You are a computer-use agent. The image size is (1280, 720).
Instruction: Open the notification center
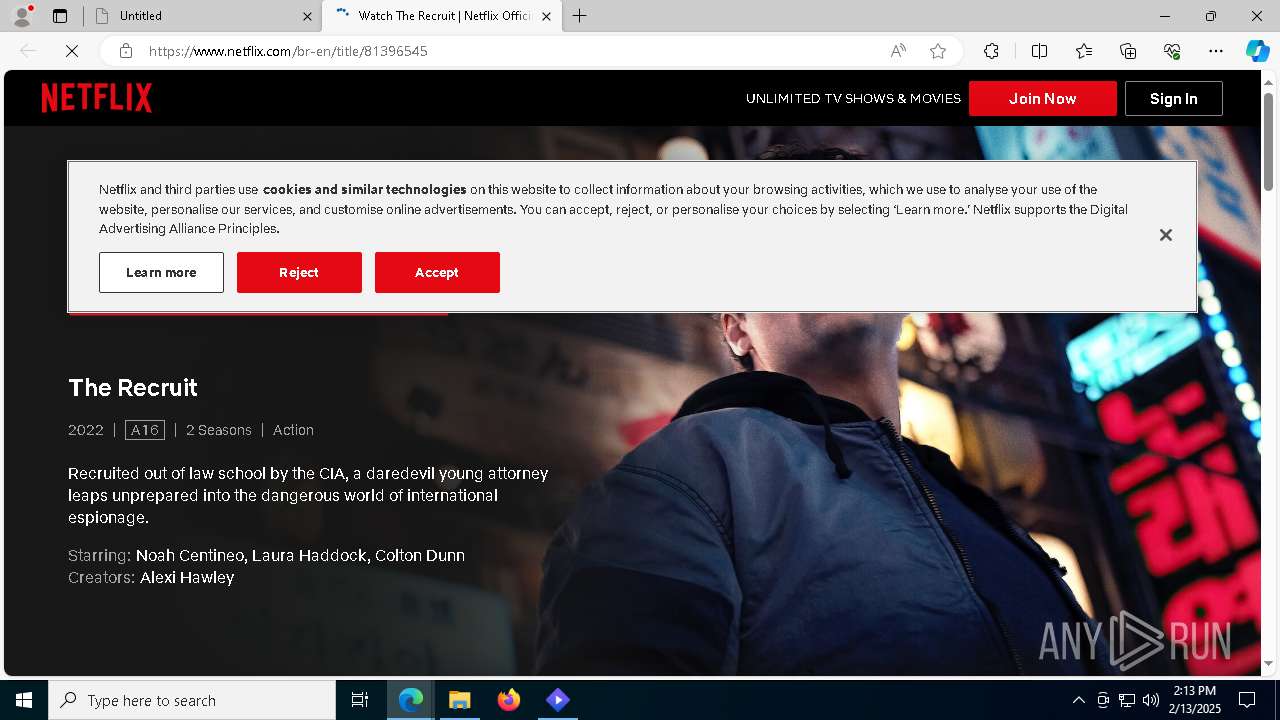pos(1247,700)
